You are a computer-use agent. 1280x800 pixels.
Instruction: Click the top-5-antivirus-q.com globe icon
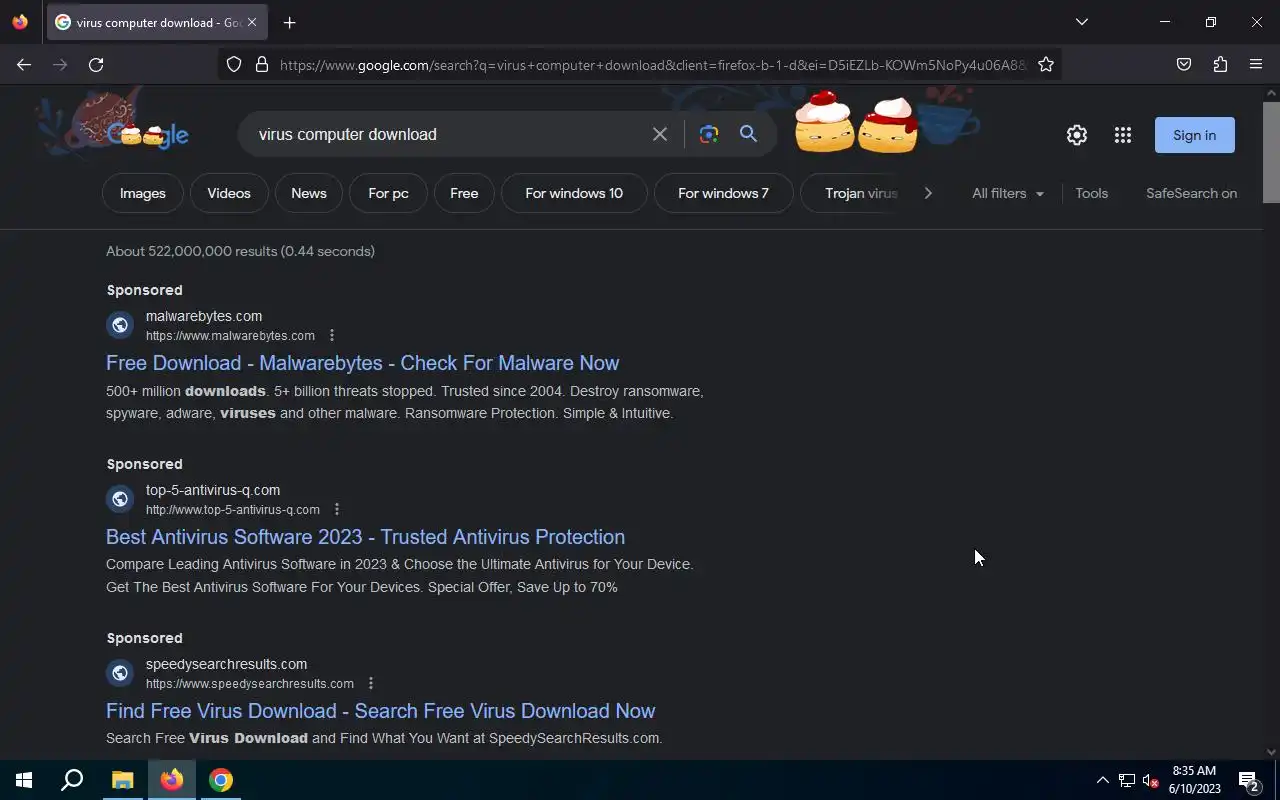(120, 499)
